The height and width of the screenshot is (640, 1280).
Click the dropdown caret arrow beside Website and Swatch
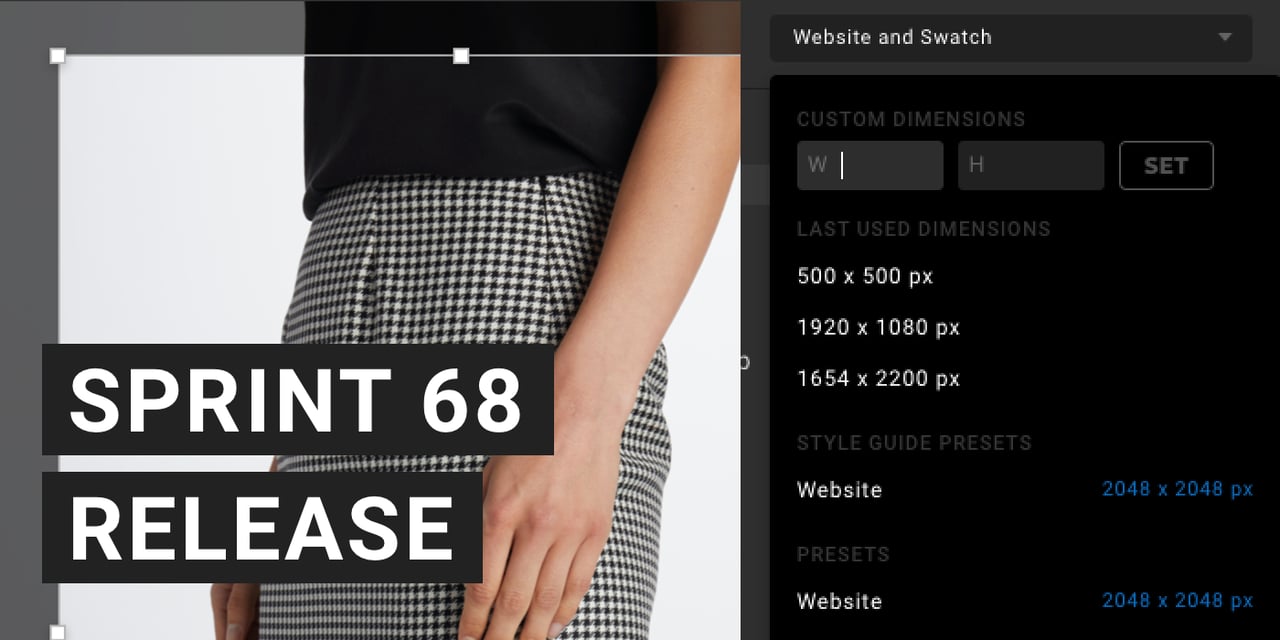tap(1225, 38)
